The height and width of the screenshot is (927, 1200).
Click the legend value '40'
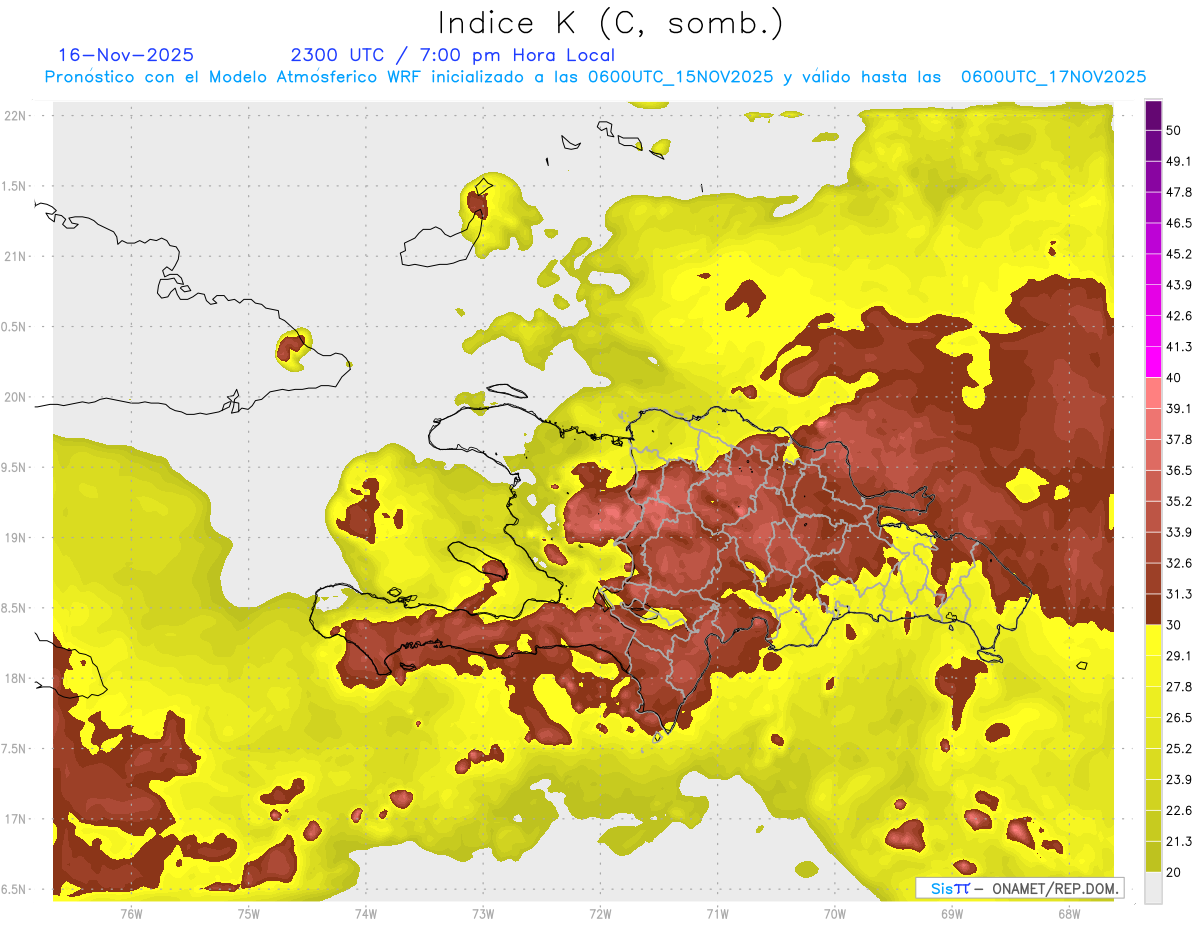click(1174, 378)
